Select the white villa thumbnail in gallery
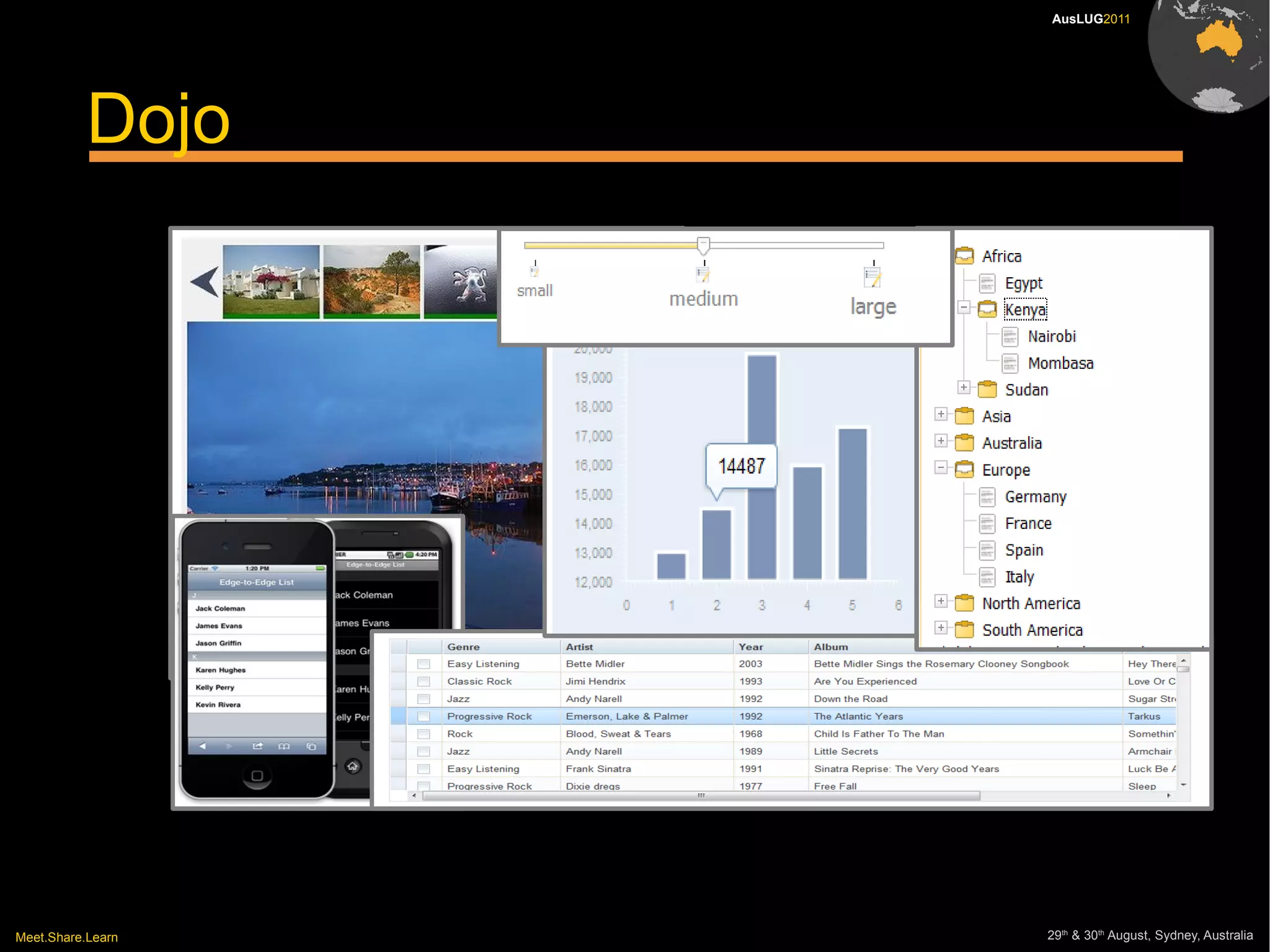 (271, 281)
